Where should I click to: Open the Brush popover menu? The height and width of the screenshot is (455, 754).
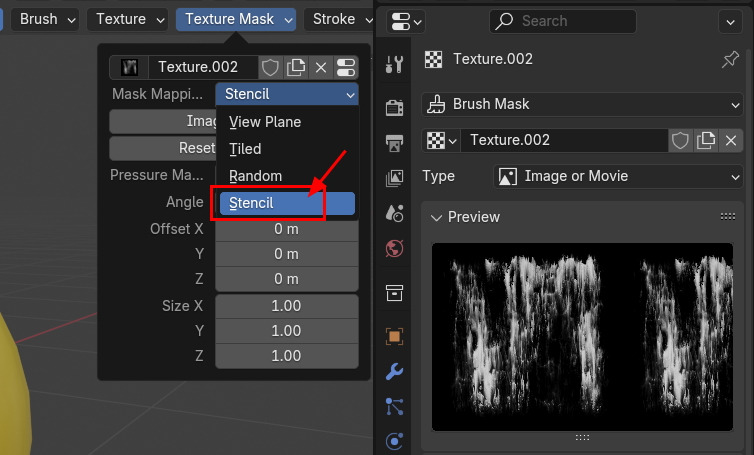(x=45, y=19)
